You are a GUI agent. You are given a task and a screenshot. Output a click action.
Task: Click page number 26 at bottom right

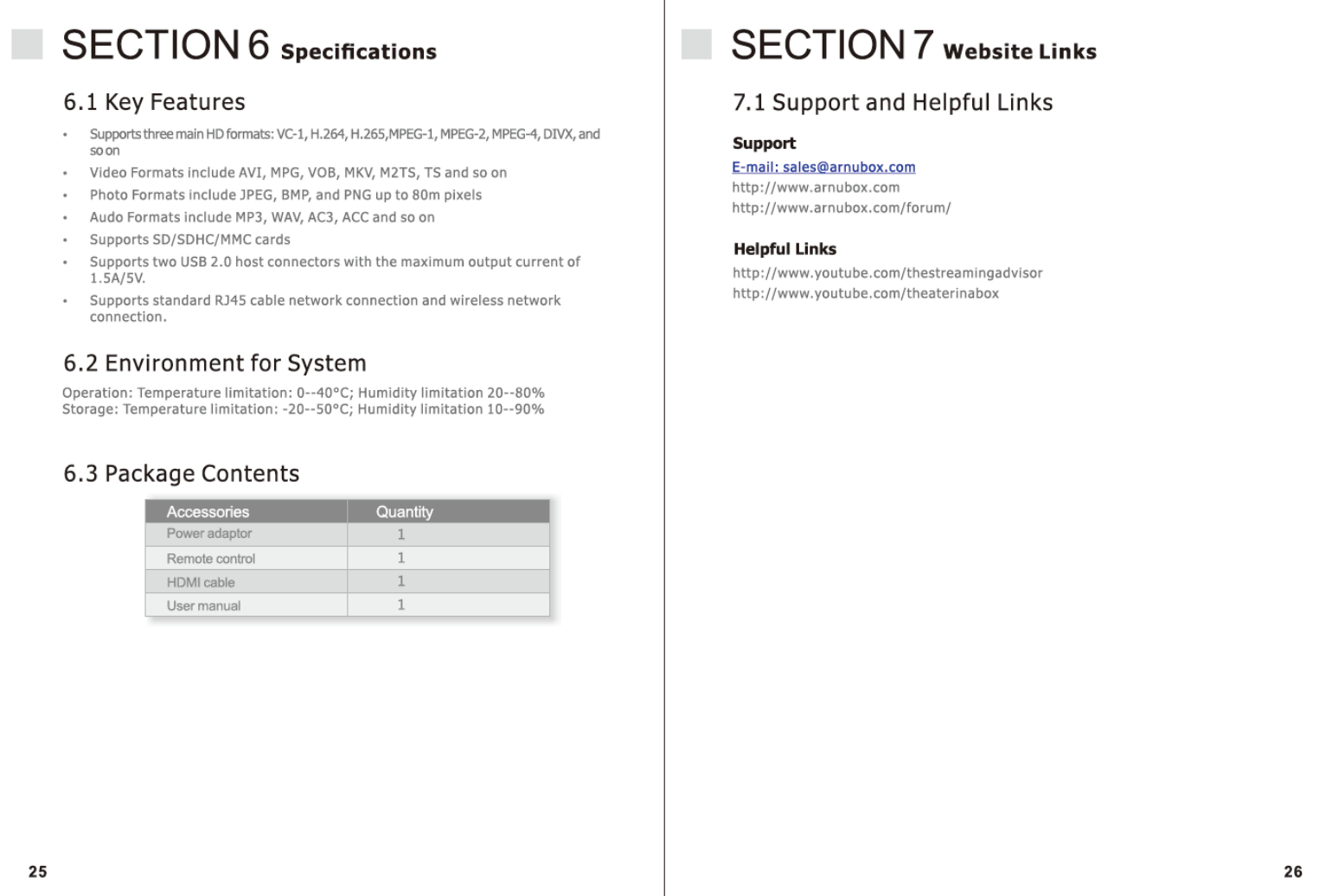(x=1292, y=871)
